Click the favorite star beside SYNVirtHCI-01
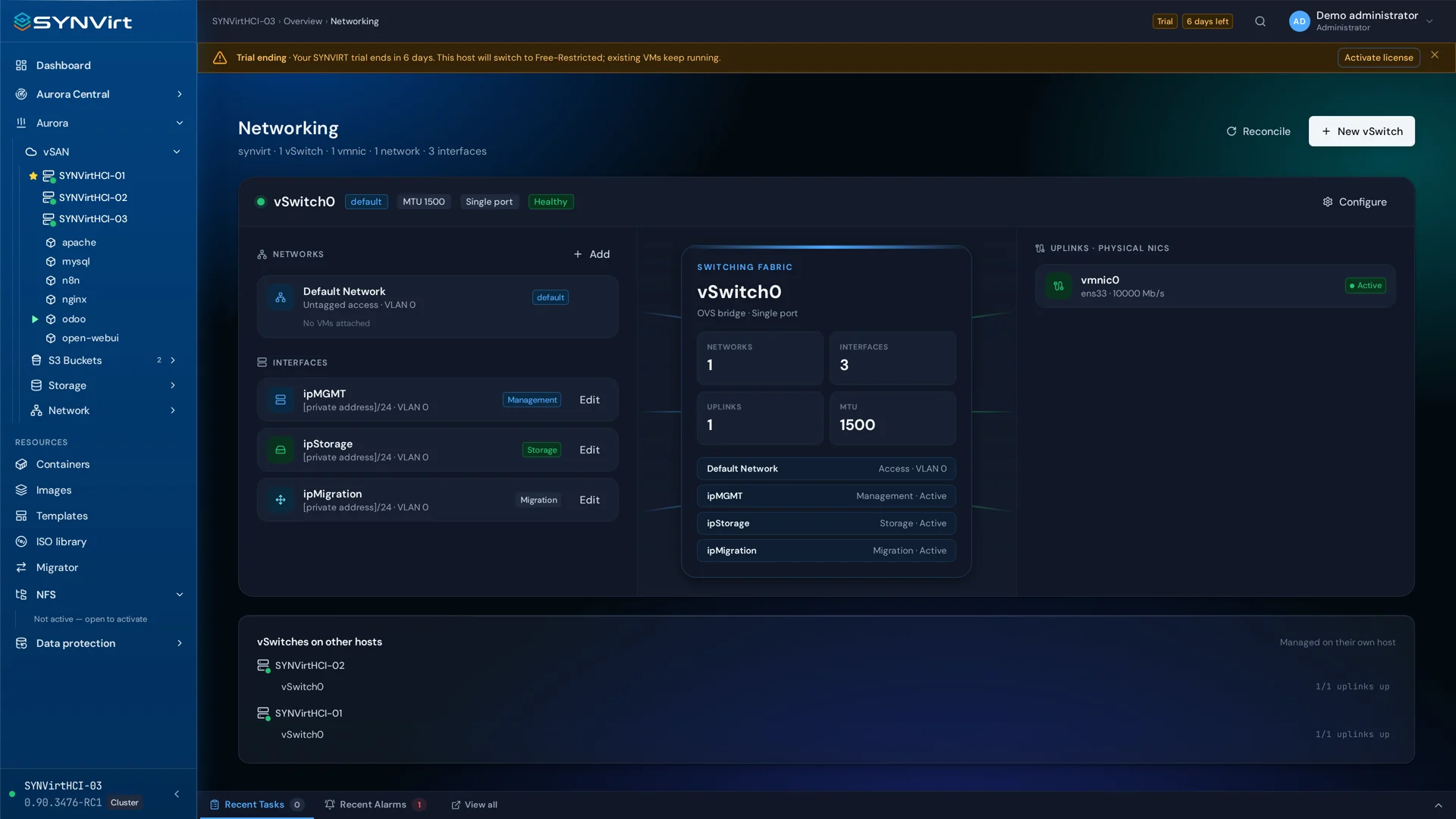The width and height of the screenshot is (1456, 819). [33, 176]
